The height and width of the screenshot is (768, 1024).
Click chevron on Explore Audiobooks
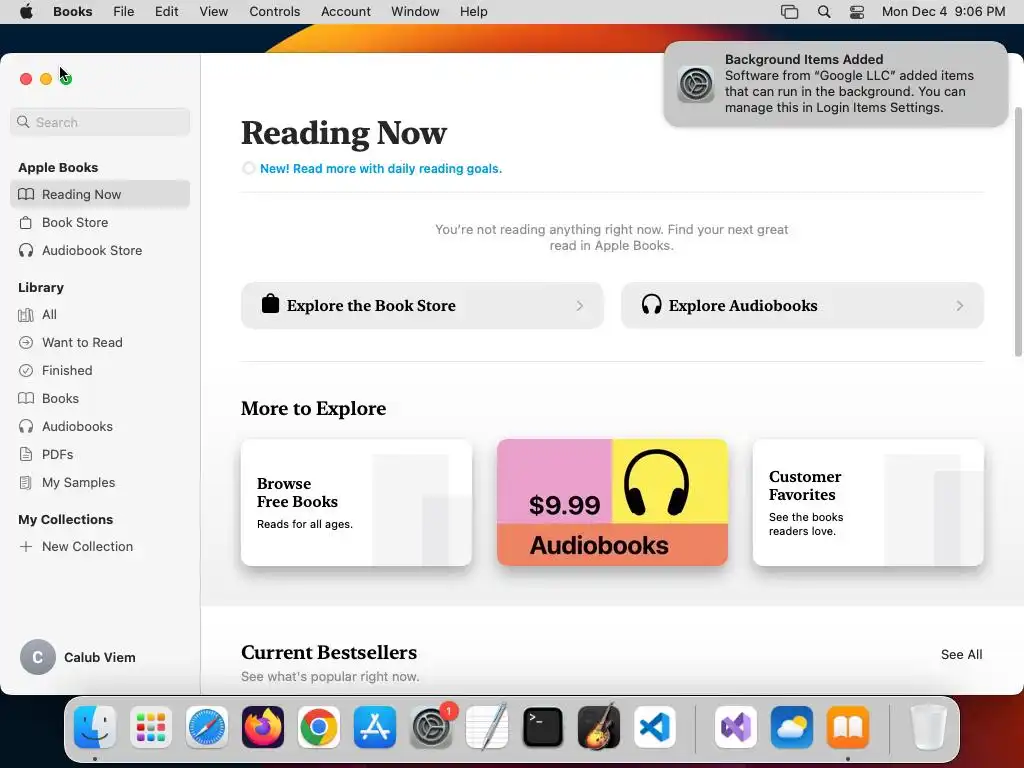pos(959,306)
